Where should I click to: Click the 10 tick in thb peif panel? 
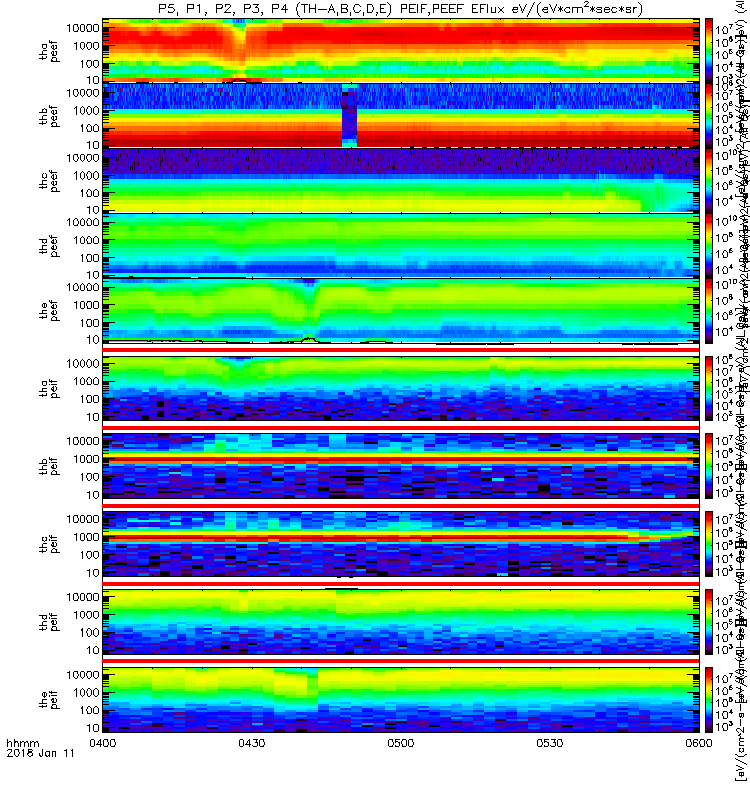92,495
